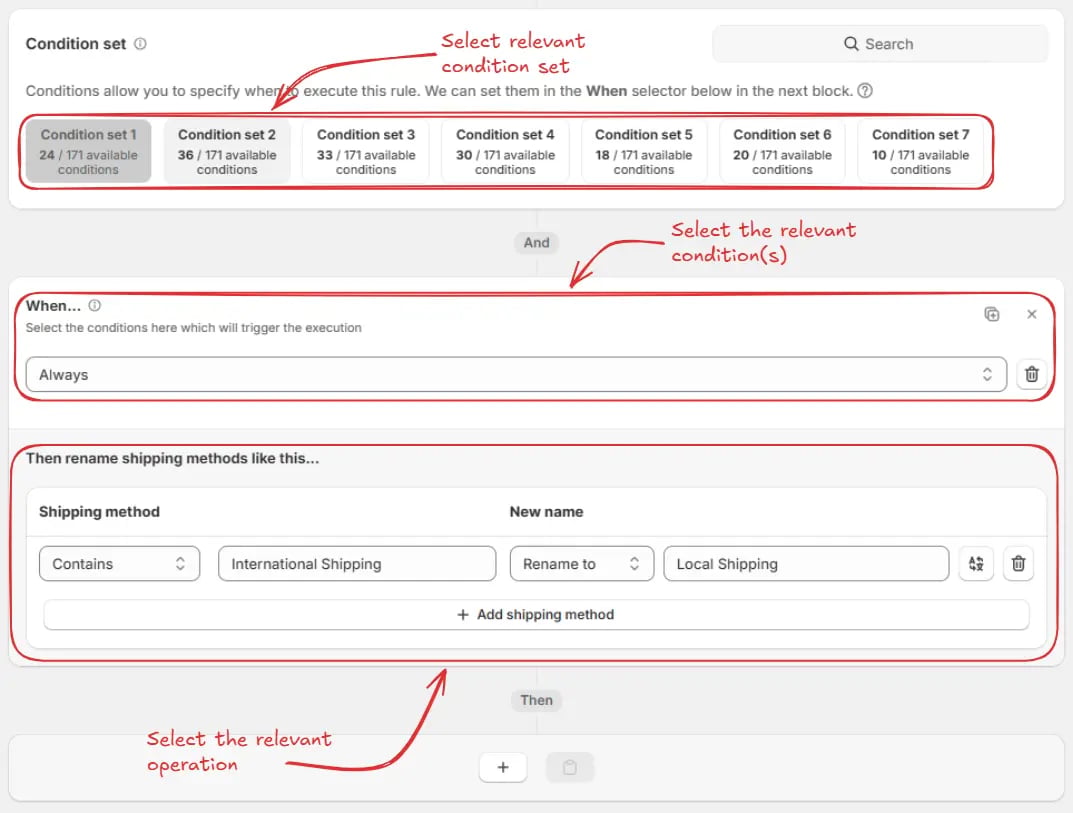This screenshot has height=813, width=1073.
Task: Duplicate the When block via copy icon
Action: click(x=992, y=314)
